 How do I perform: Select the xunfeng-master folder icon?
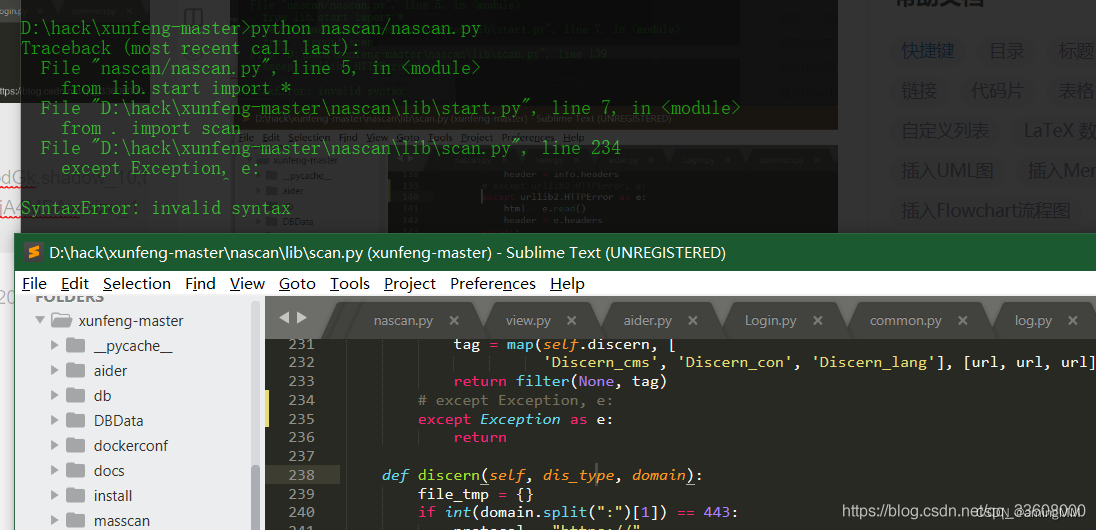62,320
